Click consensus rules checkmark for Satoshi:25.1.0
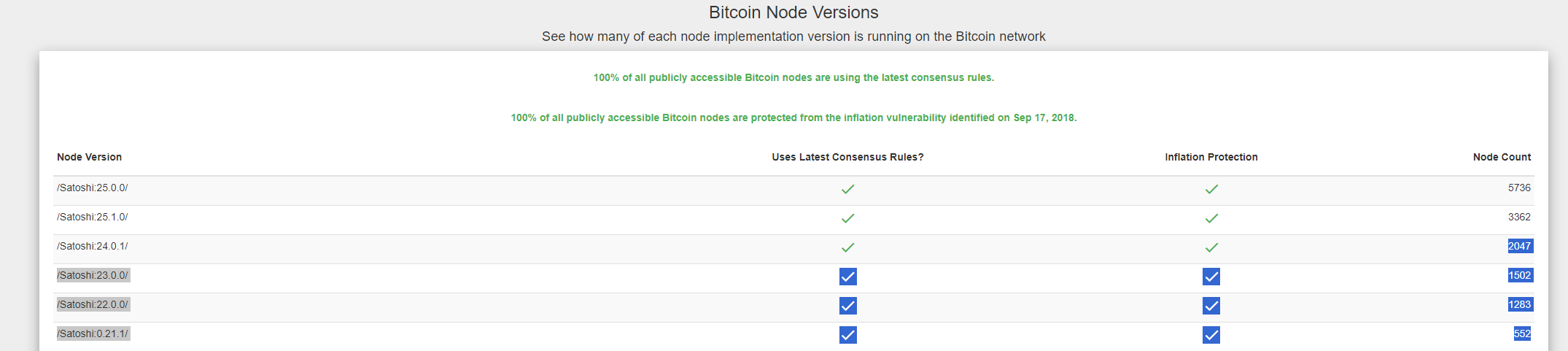The width and height of the screenshot is (1568, 351). pos(847,218)
